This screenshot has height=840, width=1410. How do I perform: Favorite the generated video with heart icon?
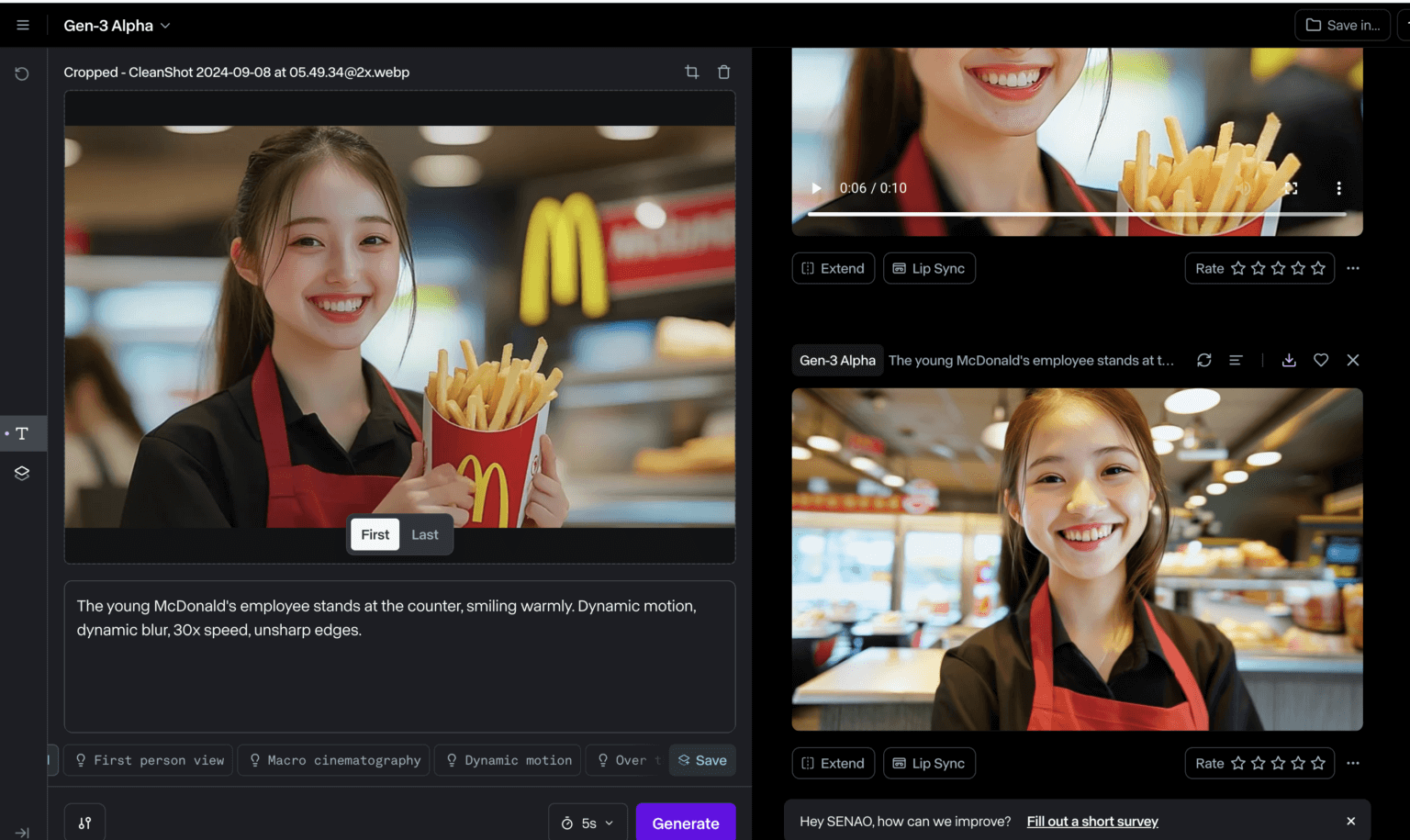1321,360
